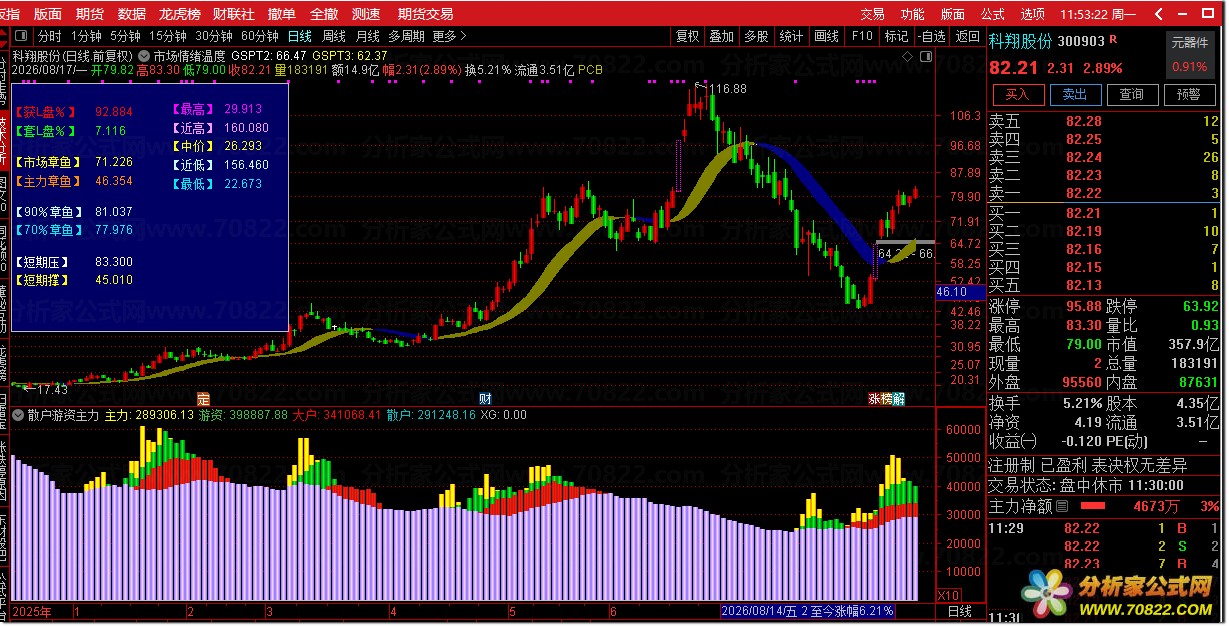Click the 查询 query button

(1132, 94)
